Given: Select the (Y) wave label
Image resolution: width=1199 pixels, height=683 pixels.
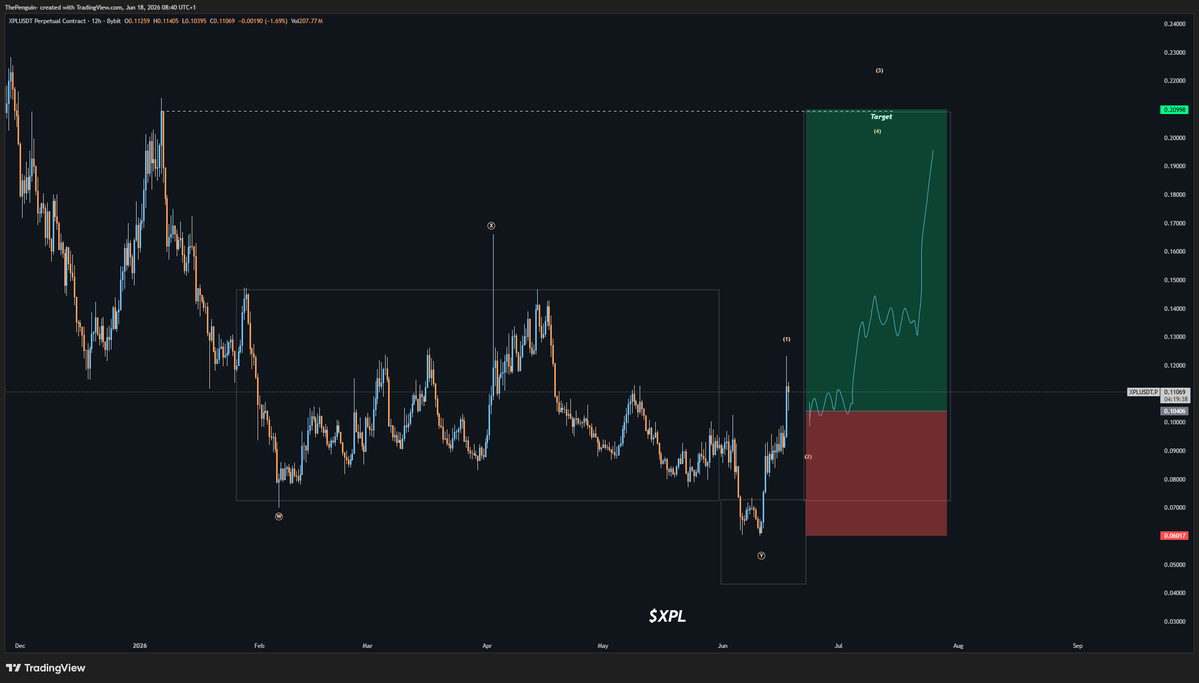Looking at the screenshot, I should (761, 556).
